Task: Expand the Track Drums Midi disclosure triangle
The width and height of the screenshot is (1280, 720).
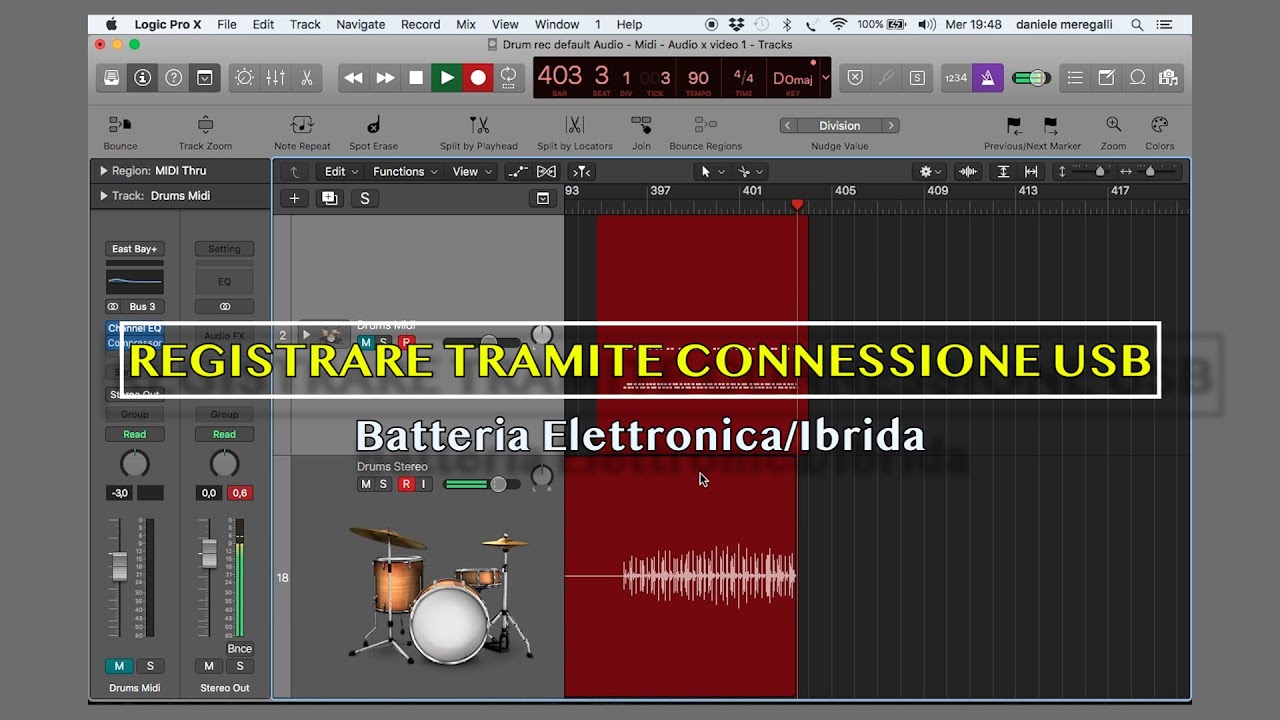Action: [103, 196]
